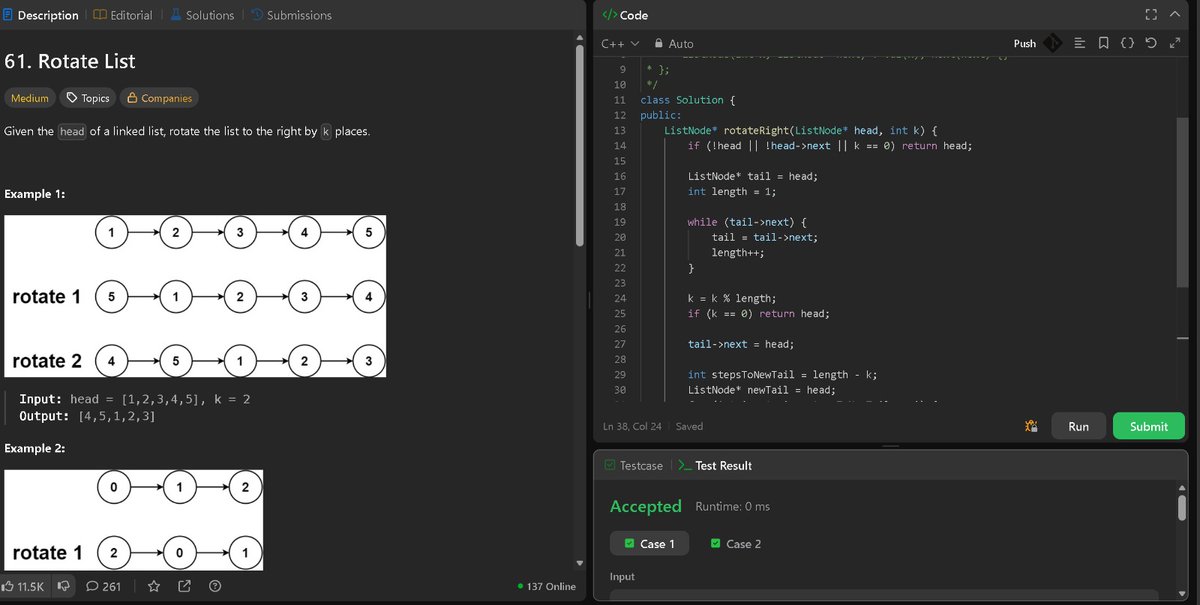This screenshot has width=1200, height=605.
Task: Open the Submissions tab
Action: coord(290,15)
